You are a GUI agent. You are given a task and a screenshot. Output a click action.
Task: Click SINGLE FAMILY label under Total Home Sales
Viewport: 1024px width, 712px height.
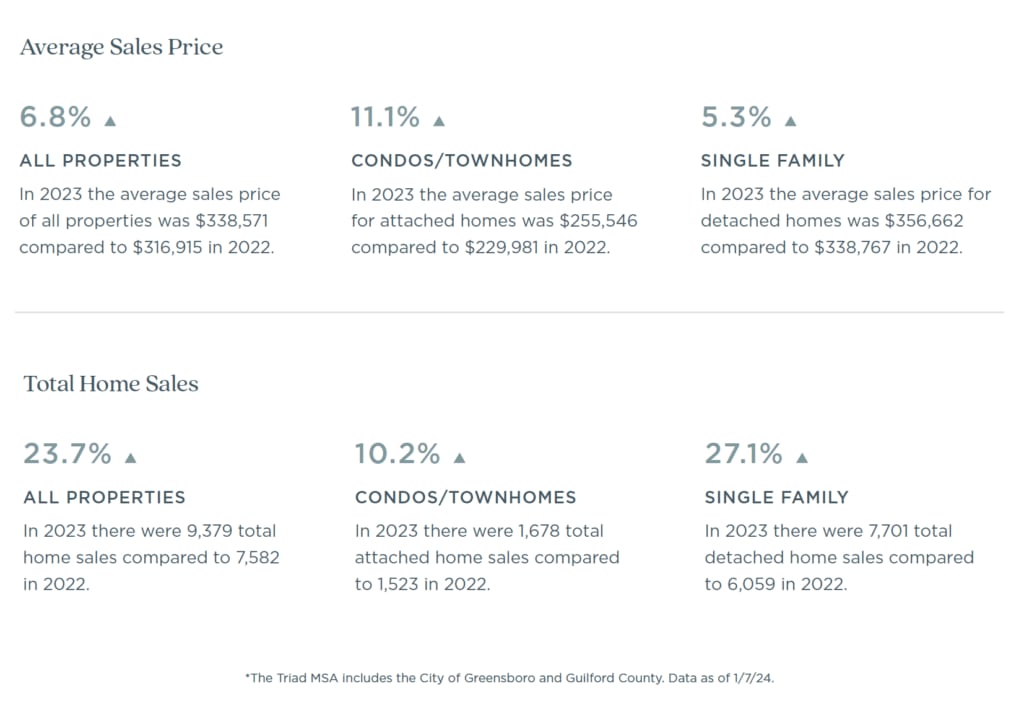pyautogui.click(x=776, y=498)
